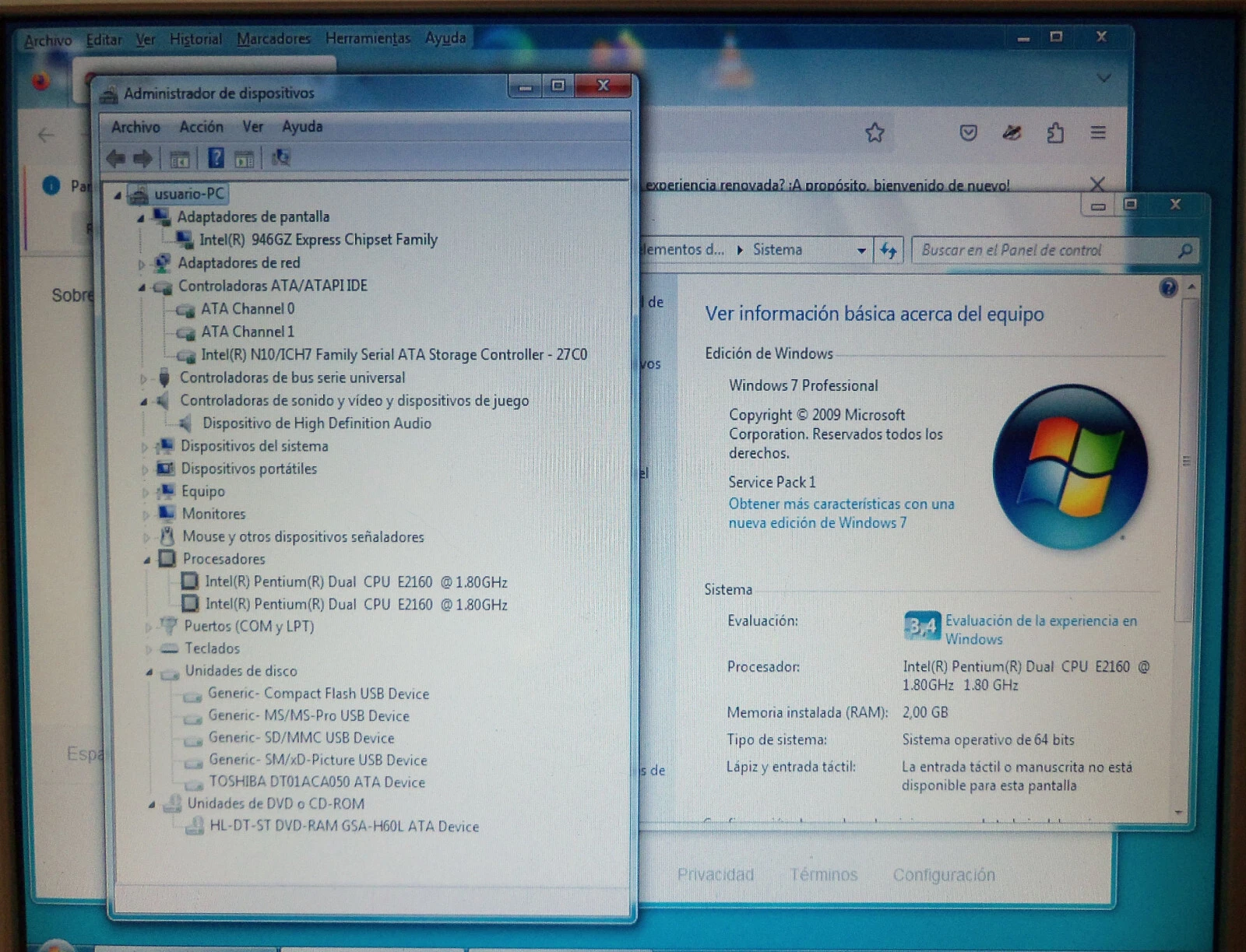Open the Firefox extensions puzzle icon
The height and width of the screenshot is (952, 1246).
[x=1055, y=133]
